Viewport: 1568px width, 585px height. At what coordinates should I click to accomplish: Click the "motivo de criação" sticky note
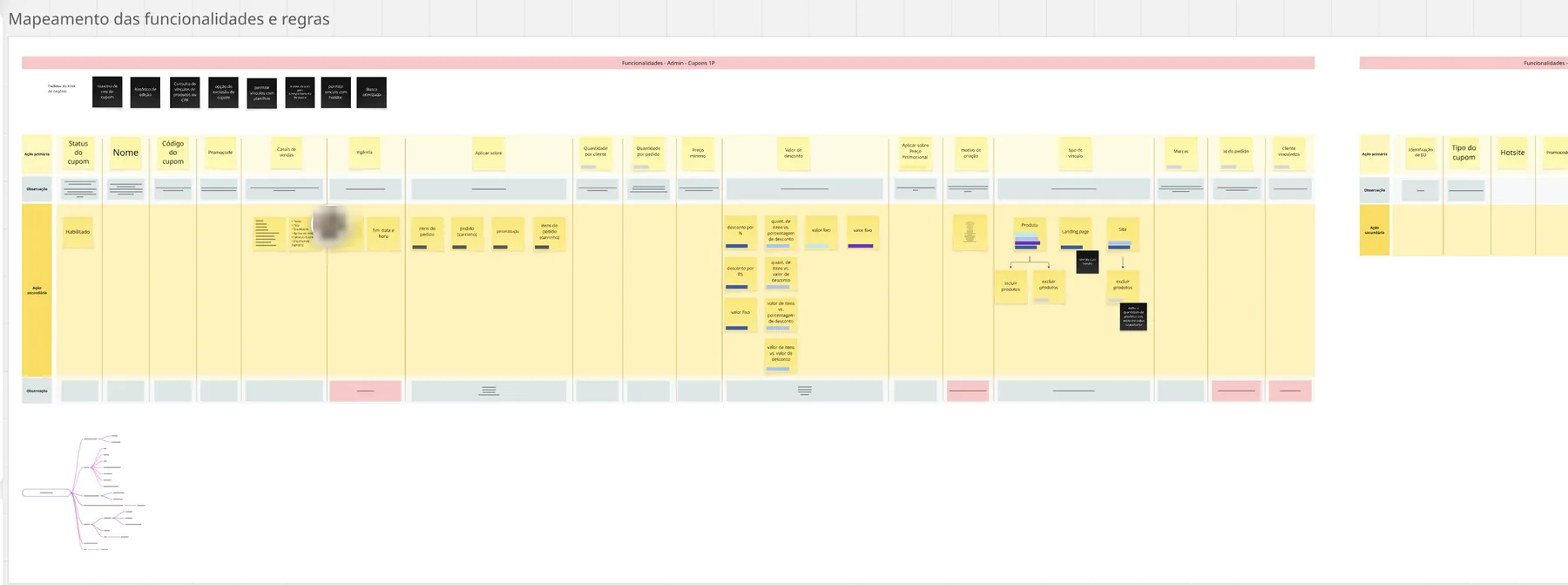pyautogui.click(x=971, y=153)
